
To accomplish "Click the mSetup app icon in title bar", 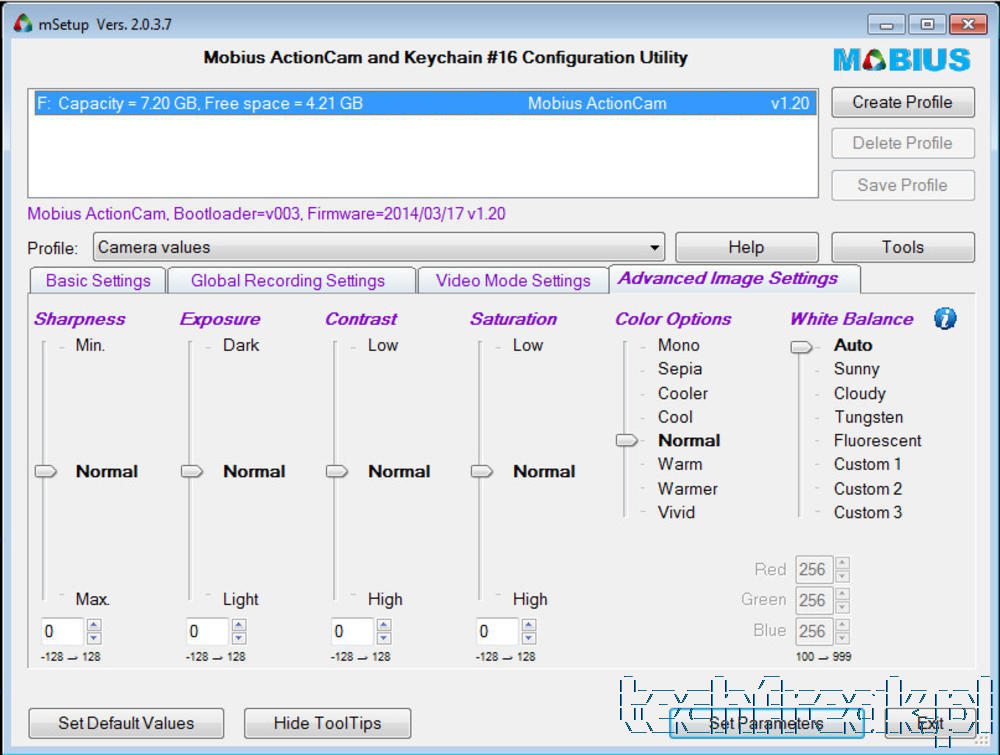I will (x=23, y=24).
